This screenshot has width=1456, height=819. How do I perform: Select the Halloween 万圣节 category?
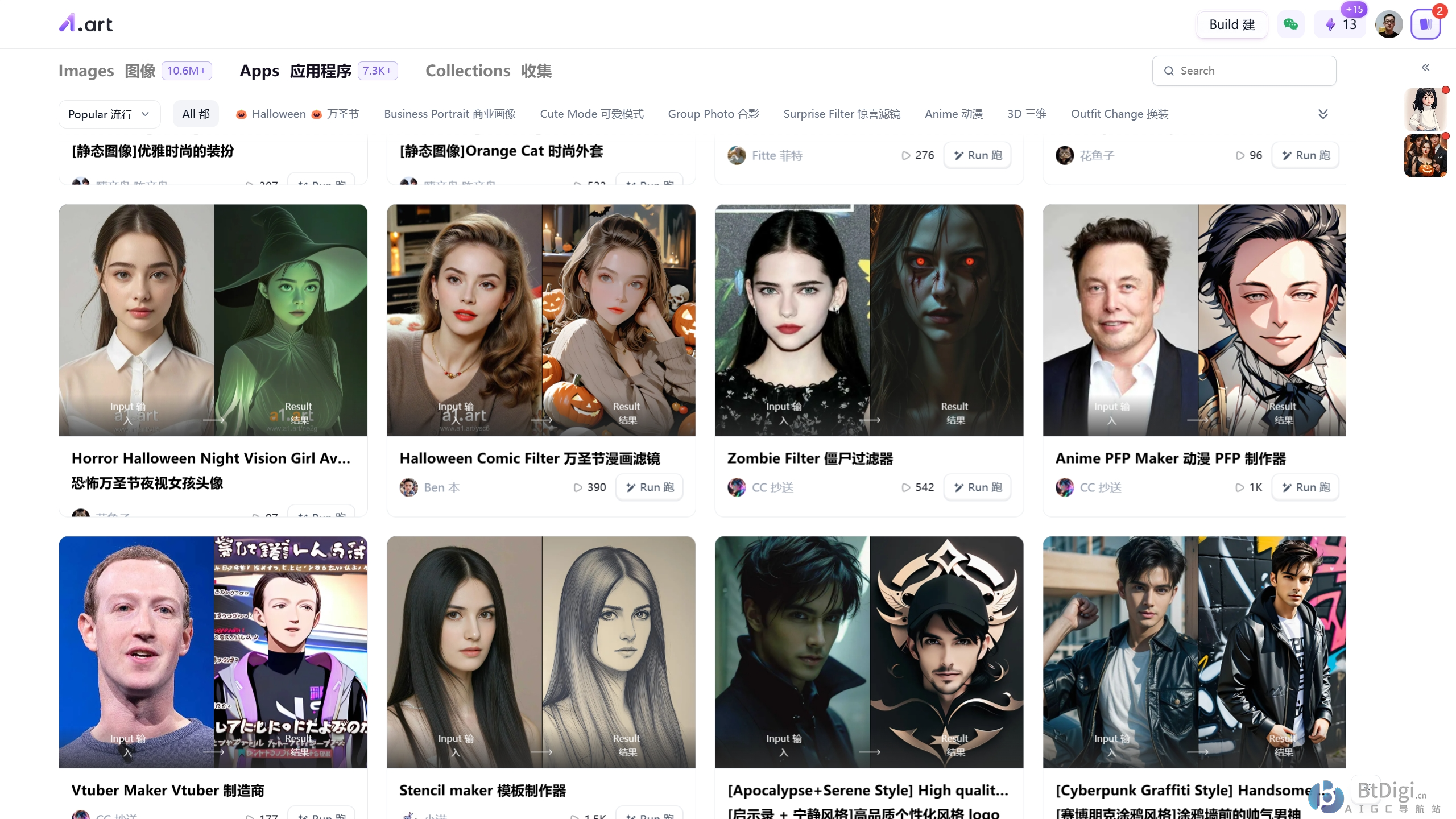(x=297, y=114)
